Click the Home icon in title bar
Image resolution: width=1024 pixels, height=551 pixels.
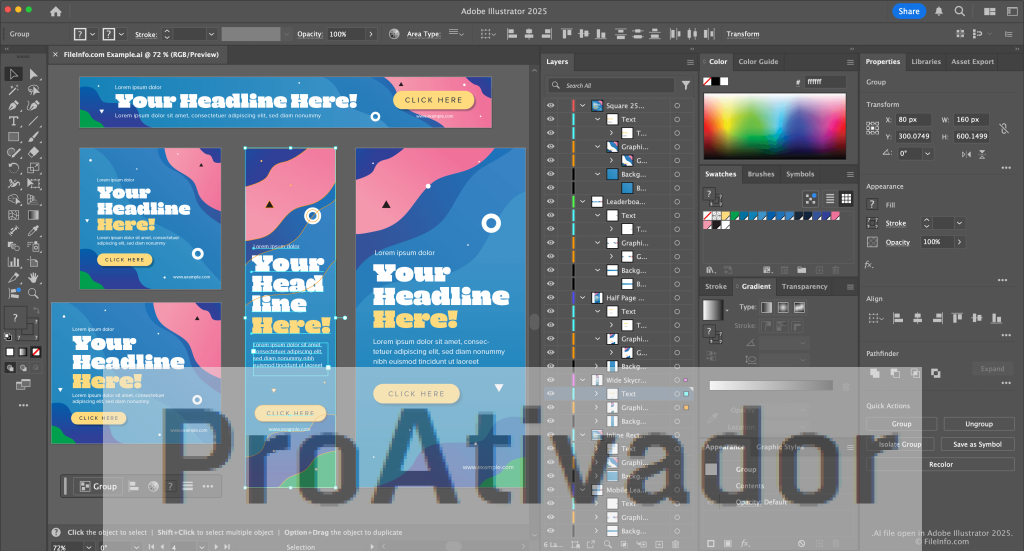pyautogui.click(x=56, y=11)
